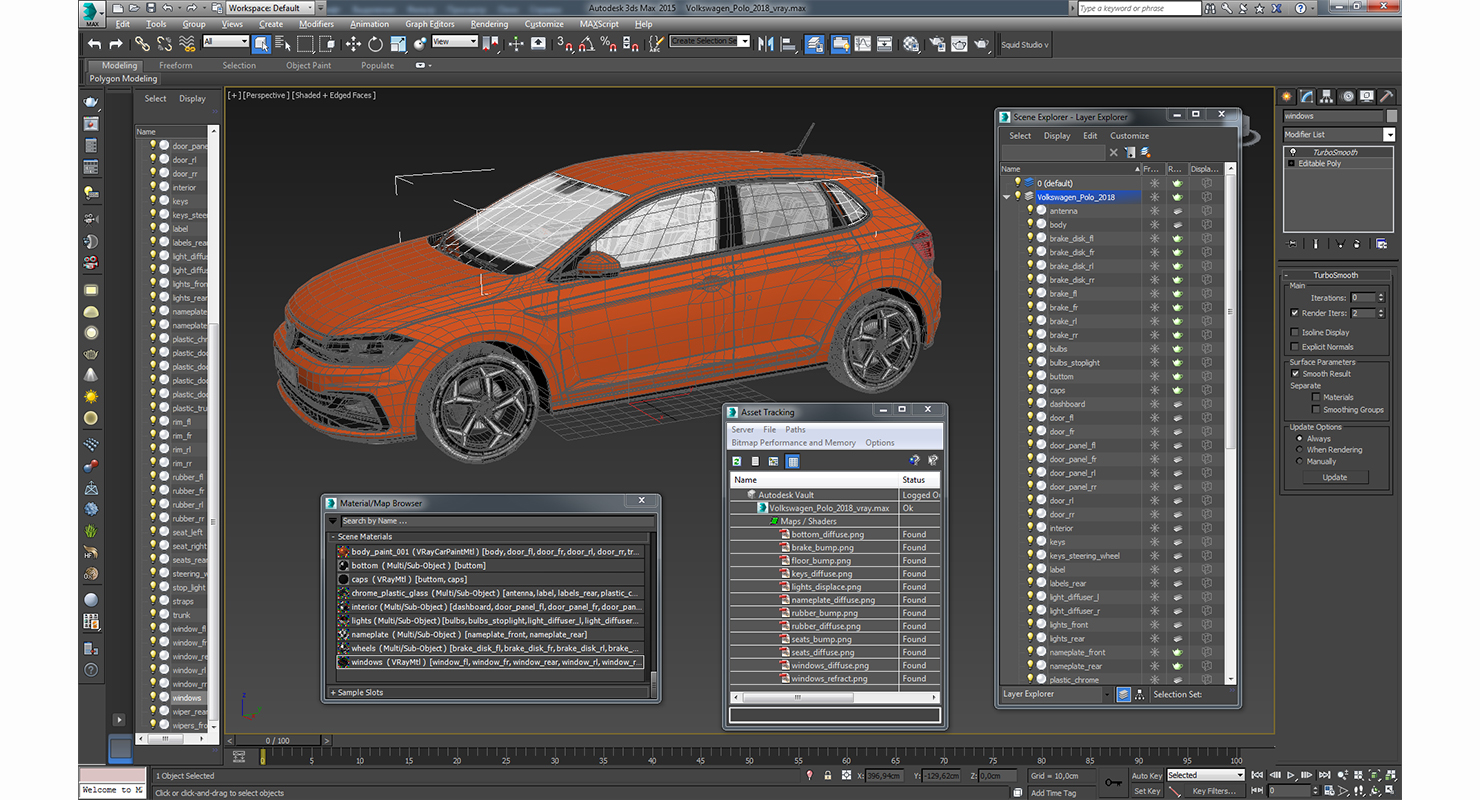Open the key mode Selected dropdown
1480x800 pixels.
(1205, 775)
